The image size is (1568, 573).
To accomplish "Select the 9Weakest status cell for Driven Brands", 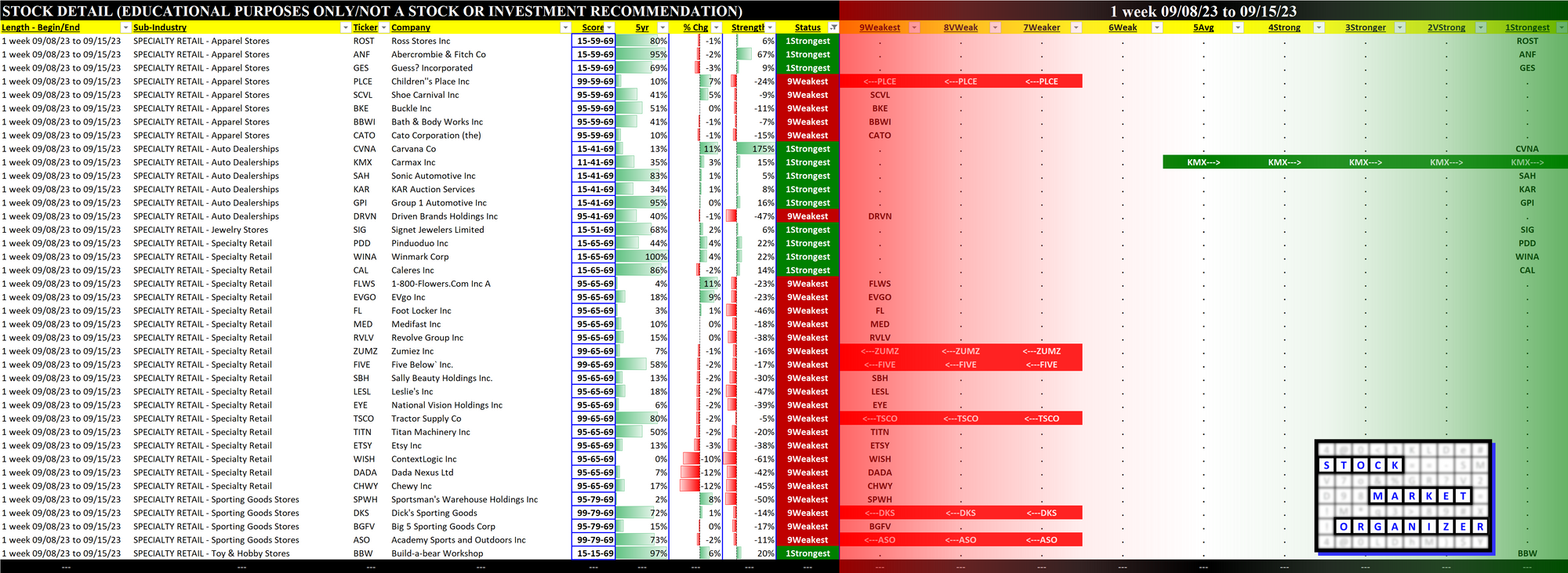I will (808, 216).
